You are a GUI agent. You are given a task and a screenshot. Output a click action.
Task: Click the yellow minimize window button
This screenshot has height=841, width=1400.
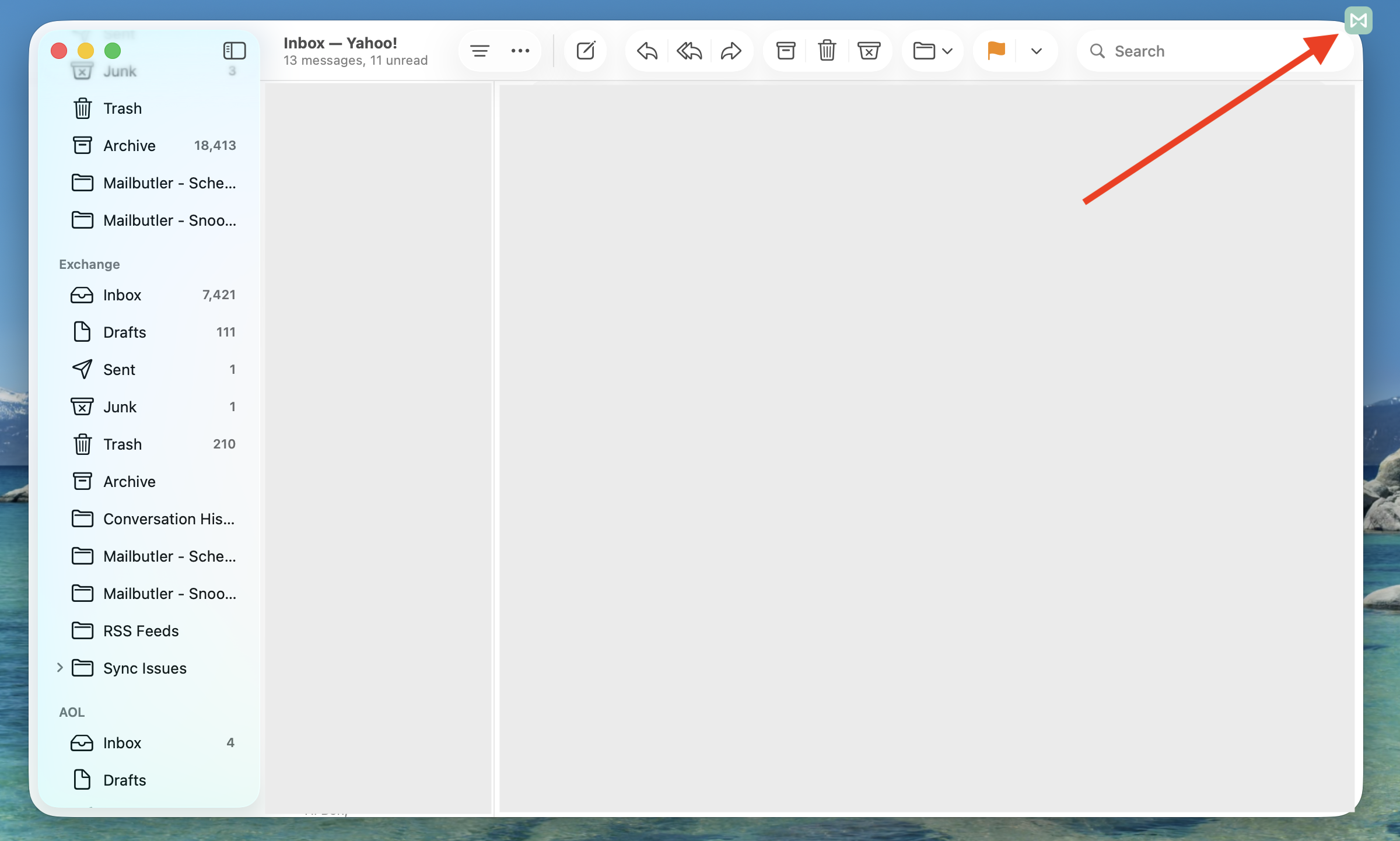[86, 51]
